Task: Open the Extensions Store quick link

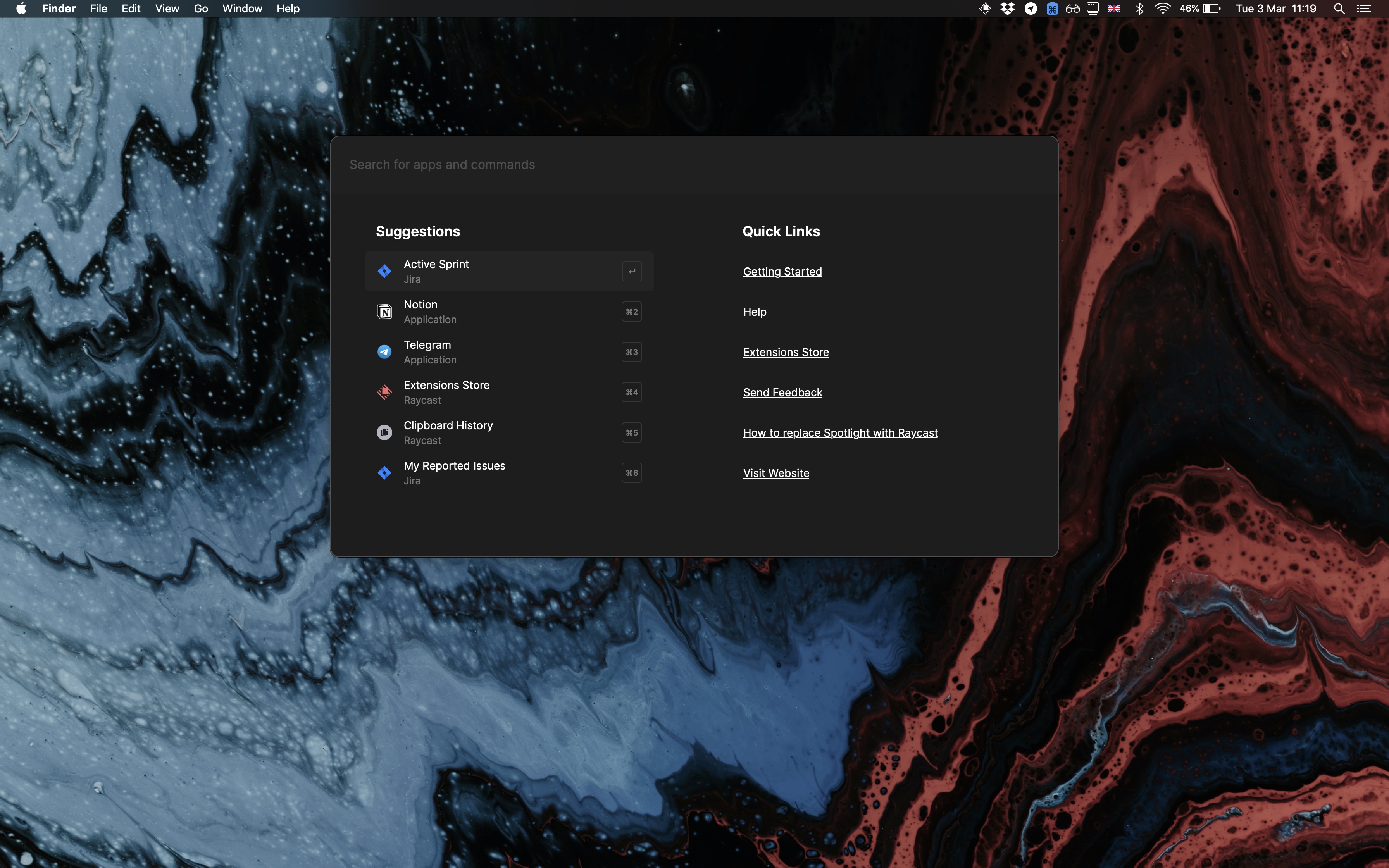Action: pos(786,352)
